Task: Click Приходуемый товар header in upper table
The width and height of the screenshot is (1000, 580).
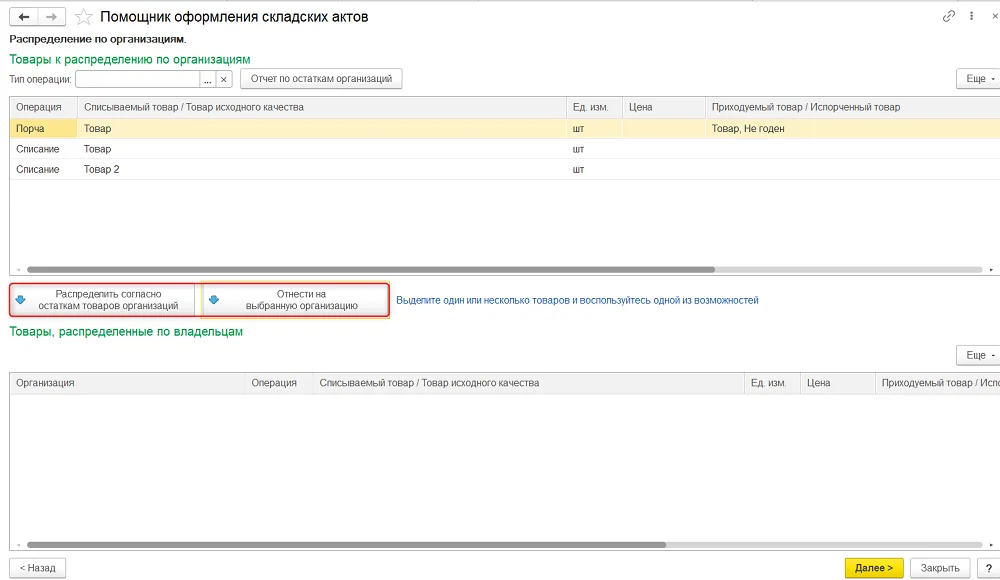Action: (x=853, y=107)
